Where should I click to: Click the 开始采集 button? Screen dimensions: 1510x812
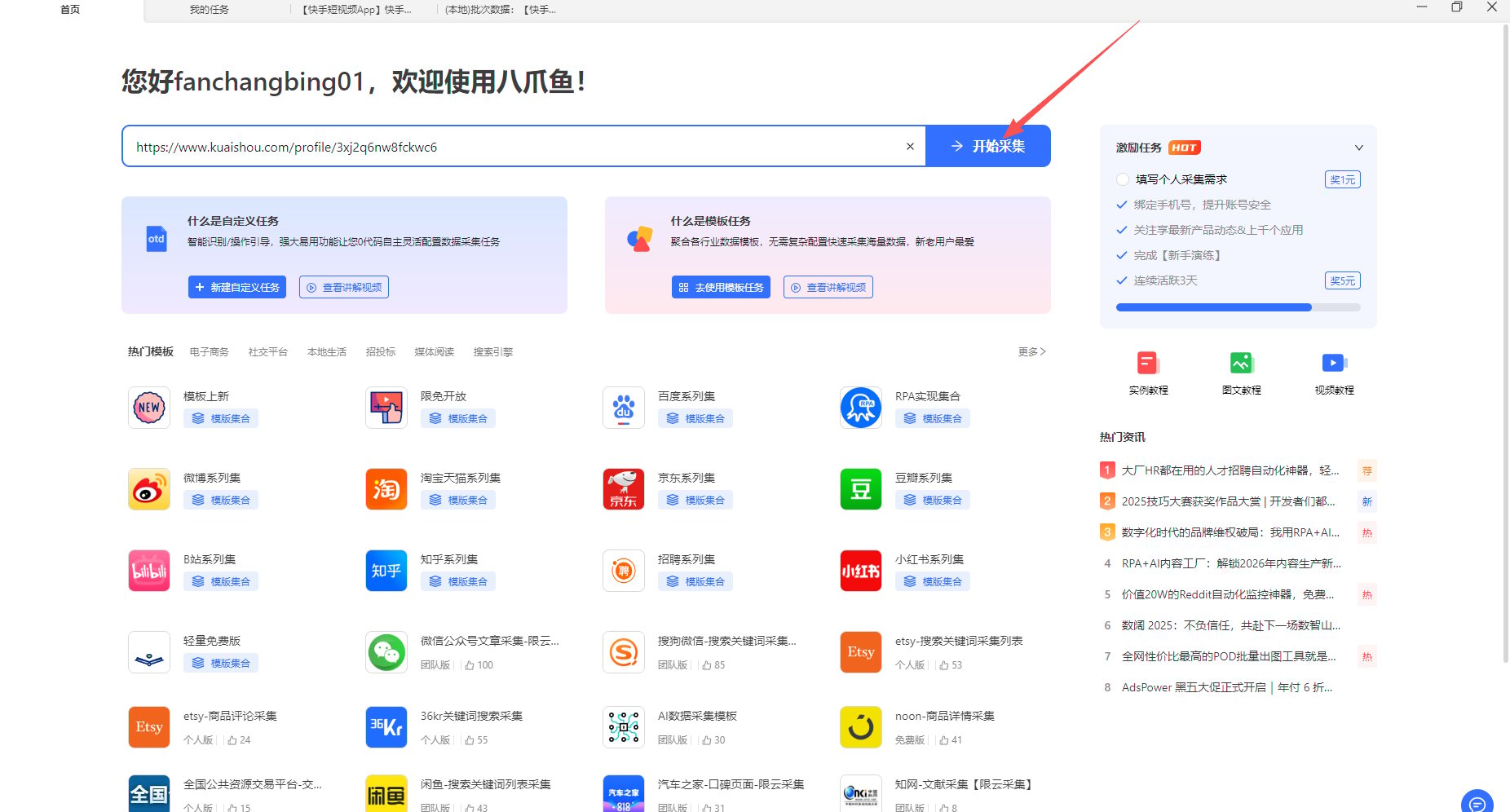[988, 146]
